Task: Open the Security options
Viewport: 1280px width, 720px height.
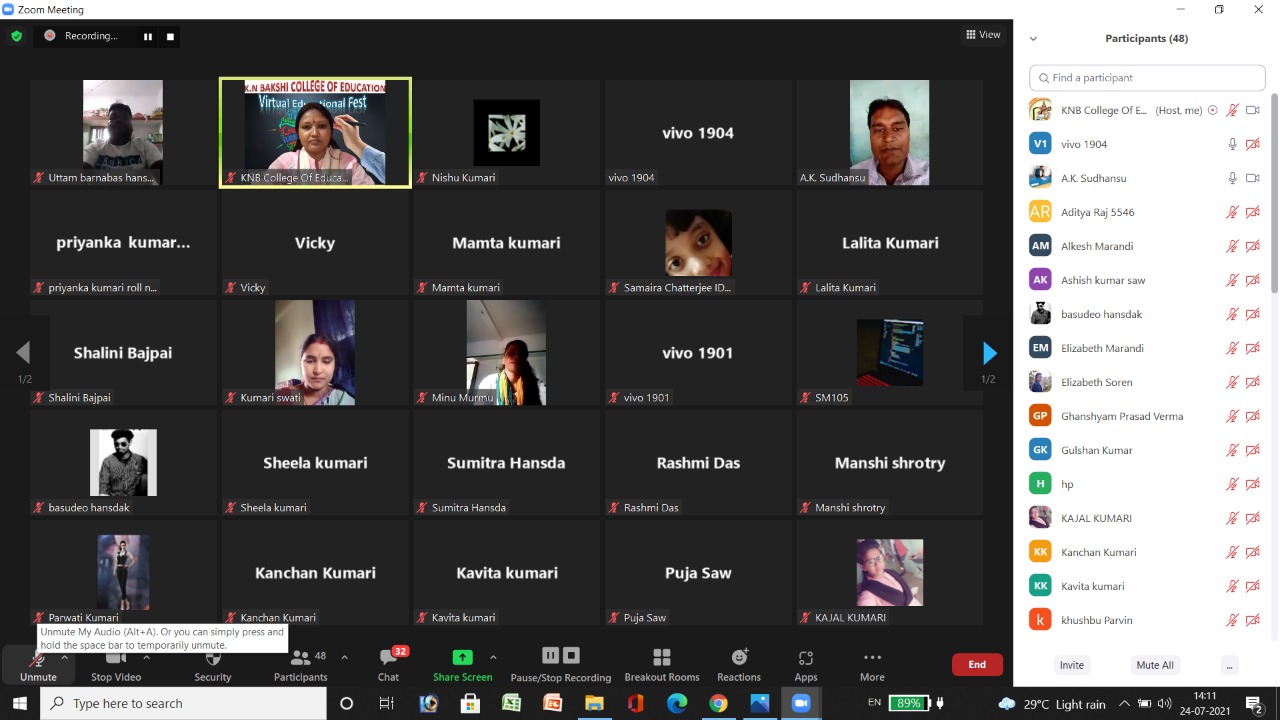Action: click(x=212, y=664)
